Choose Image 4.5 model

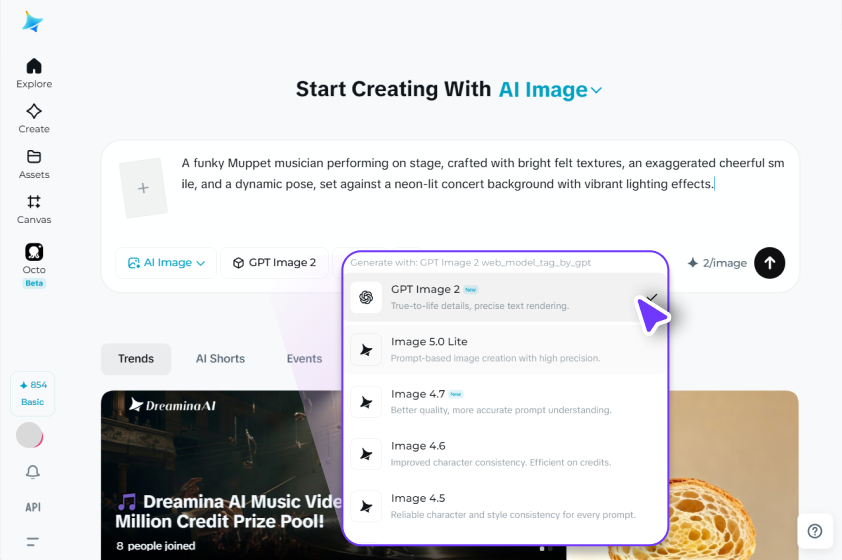coord(505,506)
